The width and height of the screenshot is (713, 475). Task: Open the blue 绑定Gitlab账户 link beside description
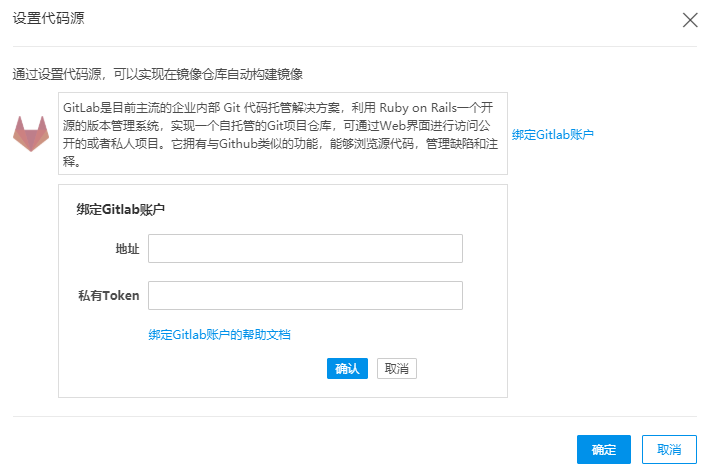click(552, 135)
